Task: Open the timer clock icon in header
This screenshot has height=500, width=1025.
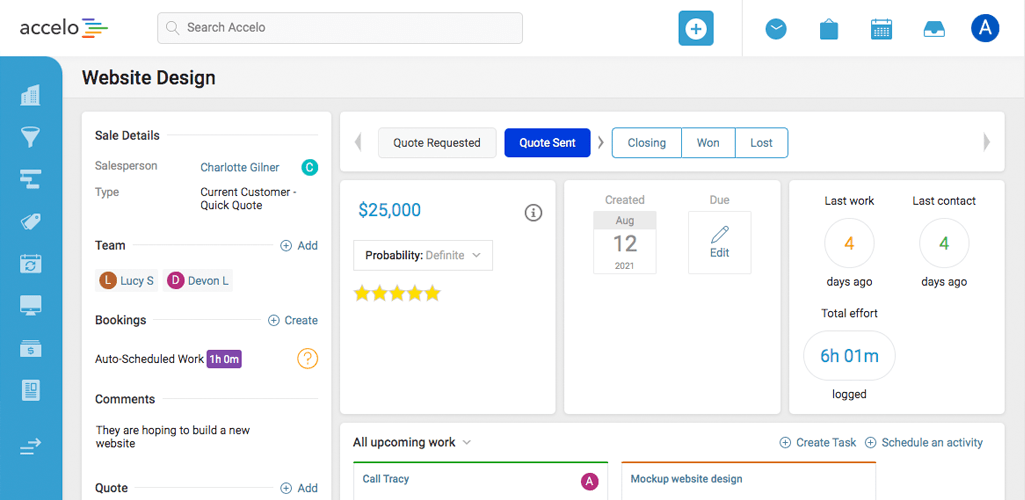Action: tap(776, 29)
